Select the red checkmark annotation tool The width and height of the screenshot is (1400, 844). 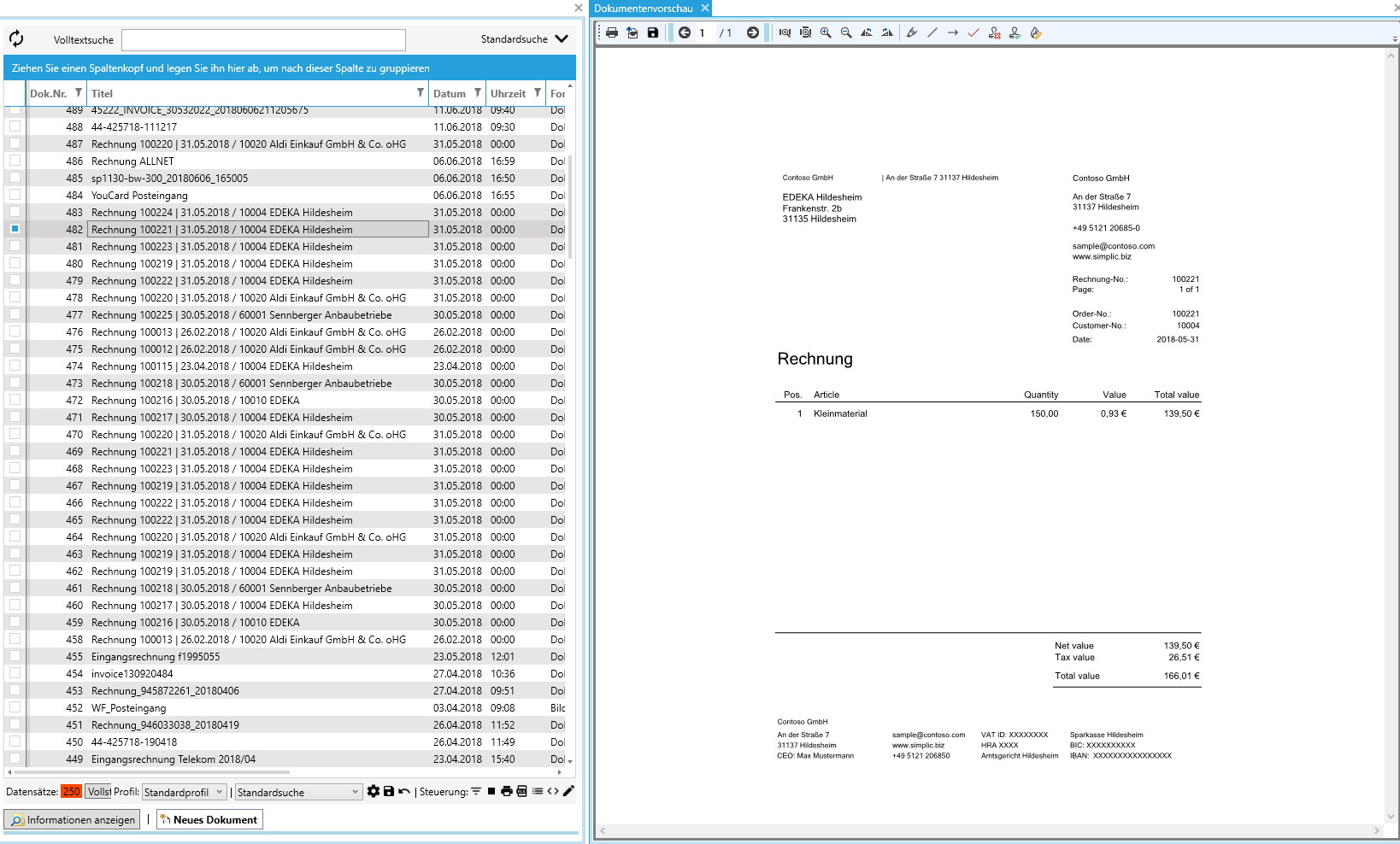pos(974,32)
